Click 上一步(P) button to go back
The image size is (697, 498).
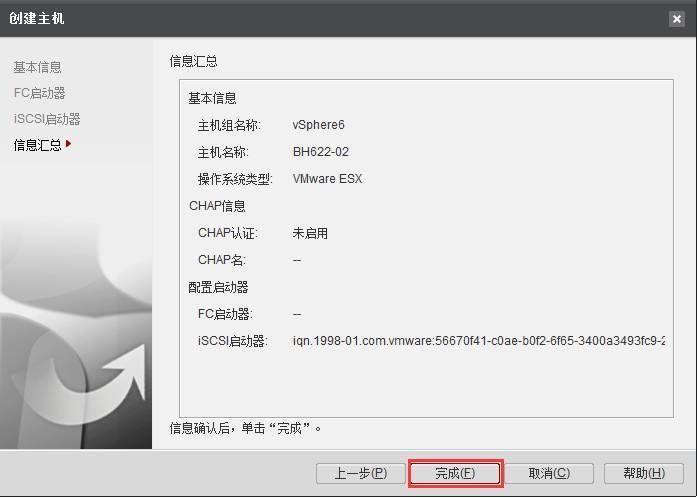point(360,473)
